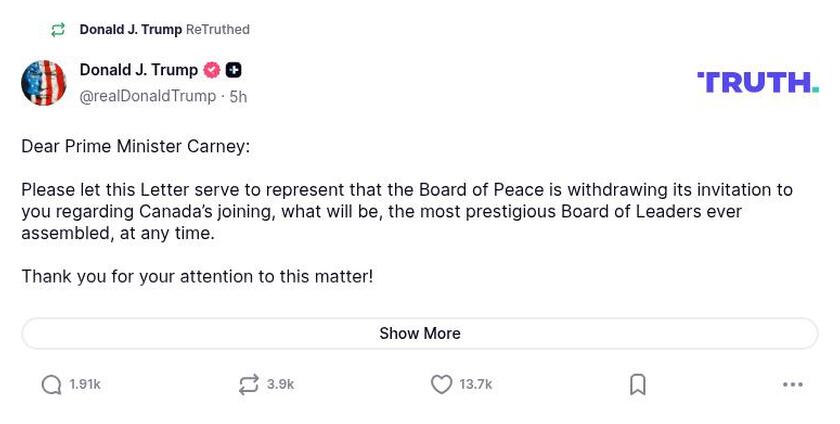Click the Board of Peace letter paragraph
The width and height of the screenshot is (840, 424).
point(406,211)
